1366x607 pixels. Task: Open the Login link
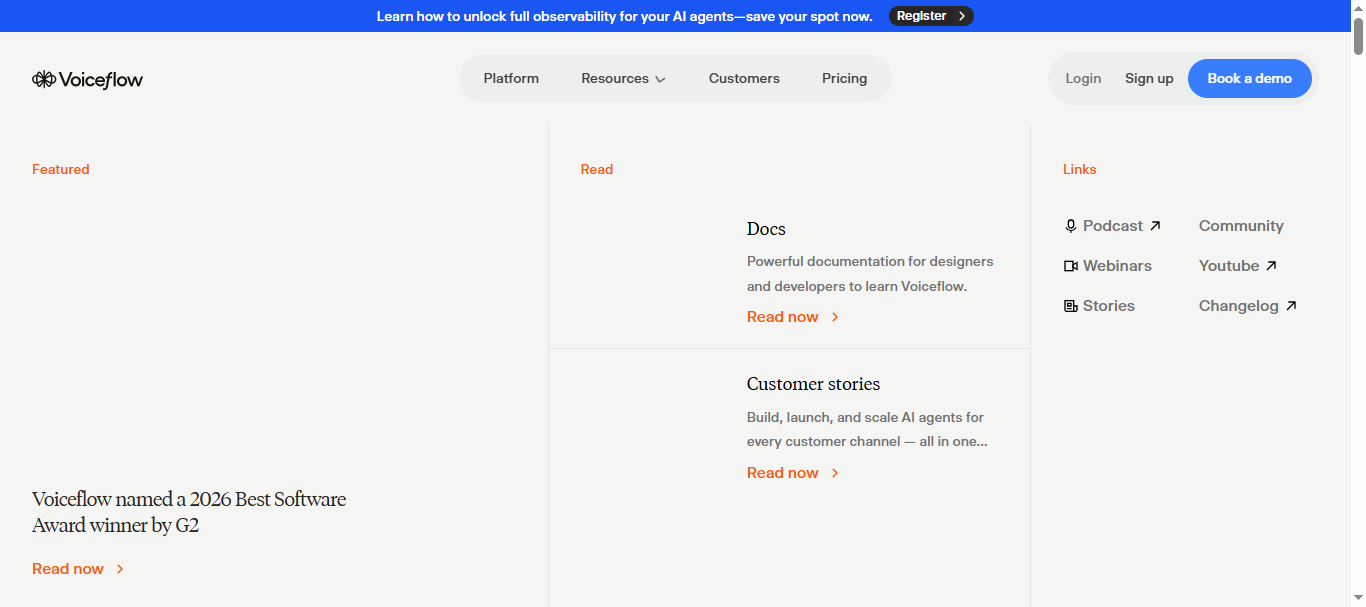pos(1083,79)
